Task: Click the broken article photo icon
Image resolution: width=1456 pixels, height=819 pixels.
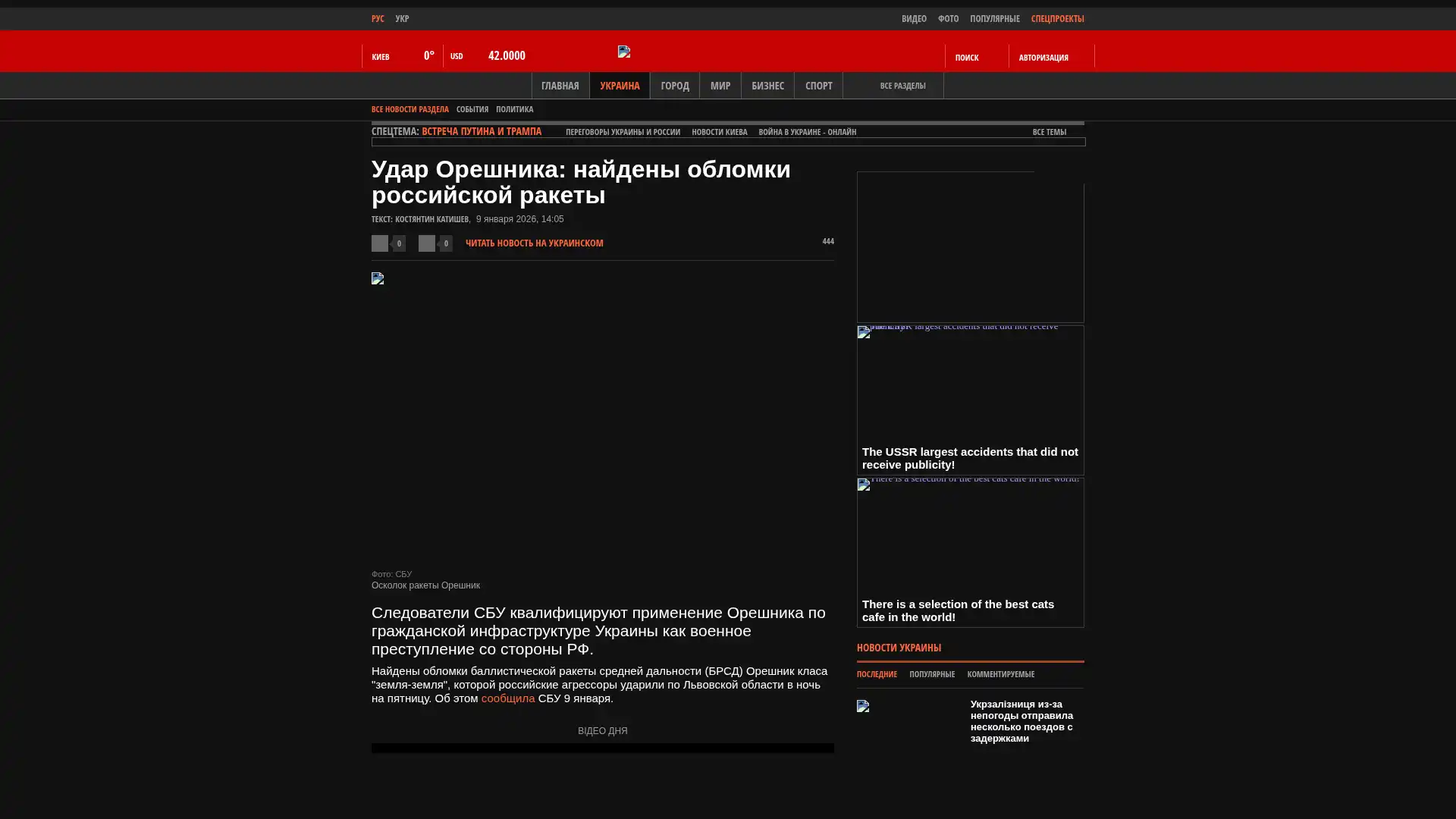Action: 378,278
